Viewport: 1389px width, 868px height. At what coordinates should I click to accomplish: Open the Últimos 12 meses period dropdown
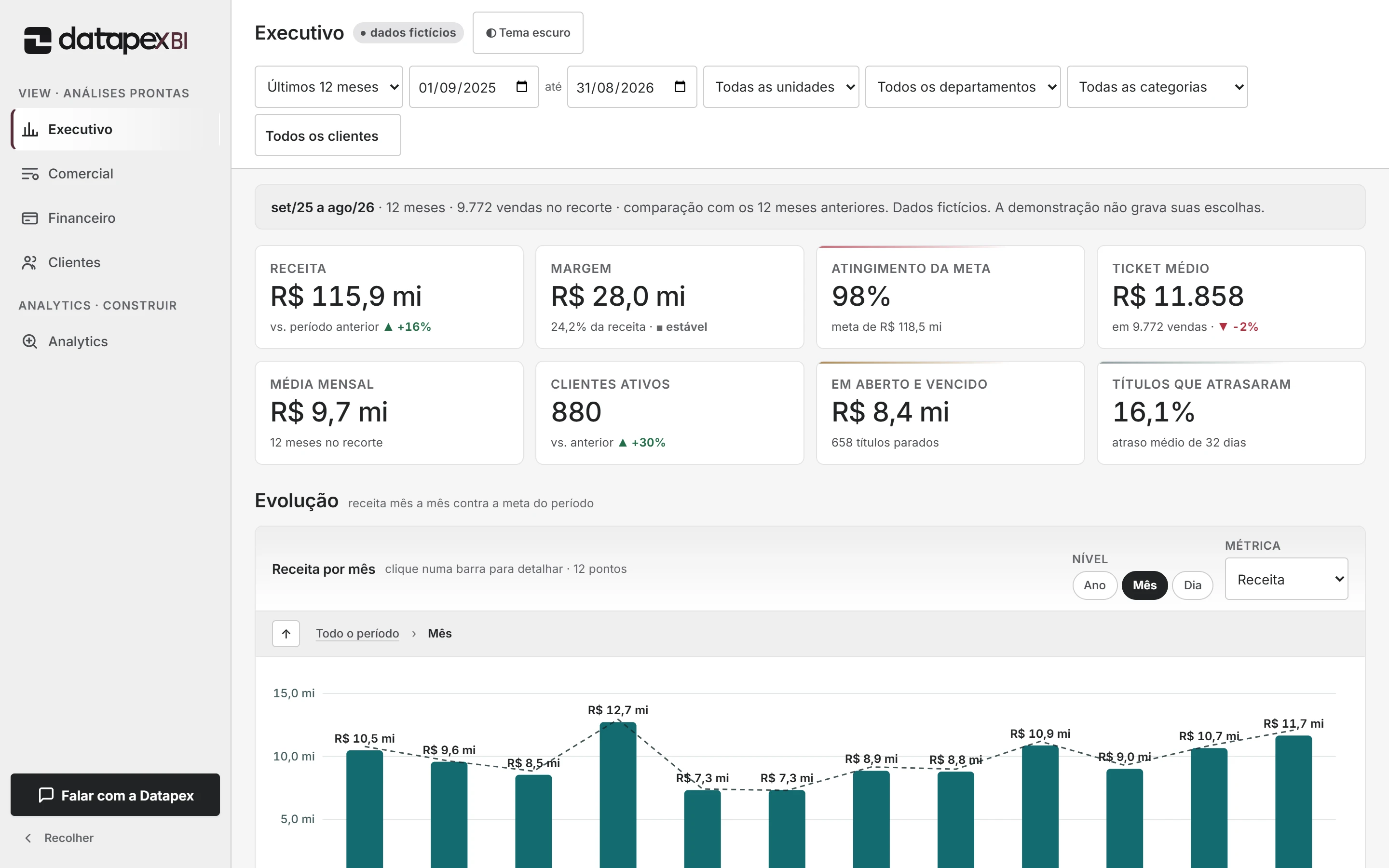(329, 87)
